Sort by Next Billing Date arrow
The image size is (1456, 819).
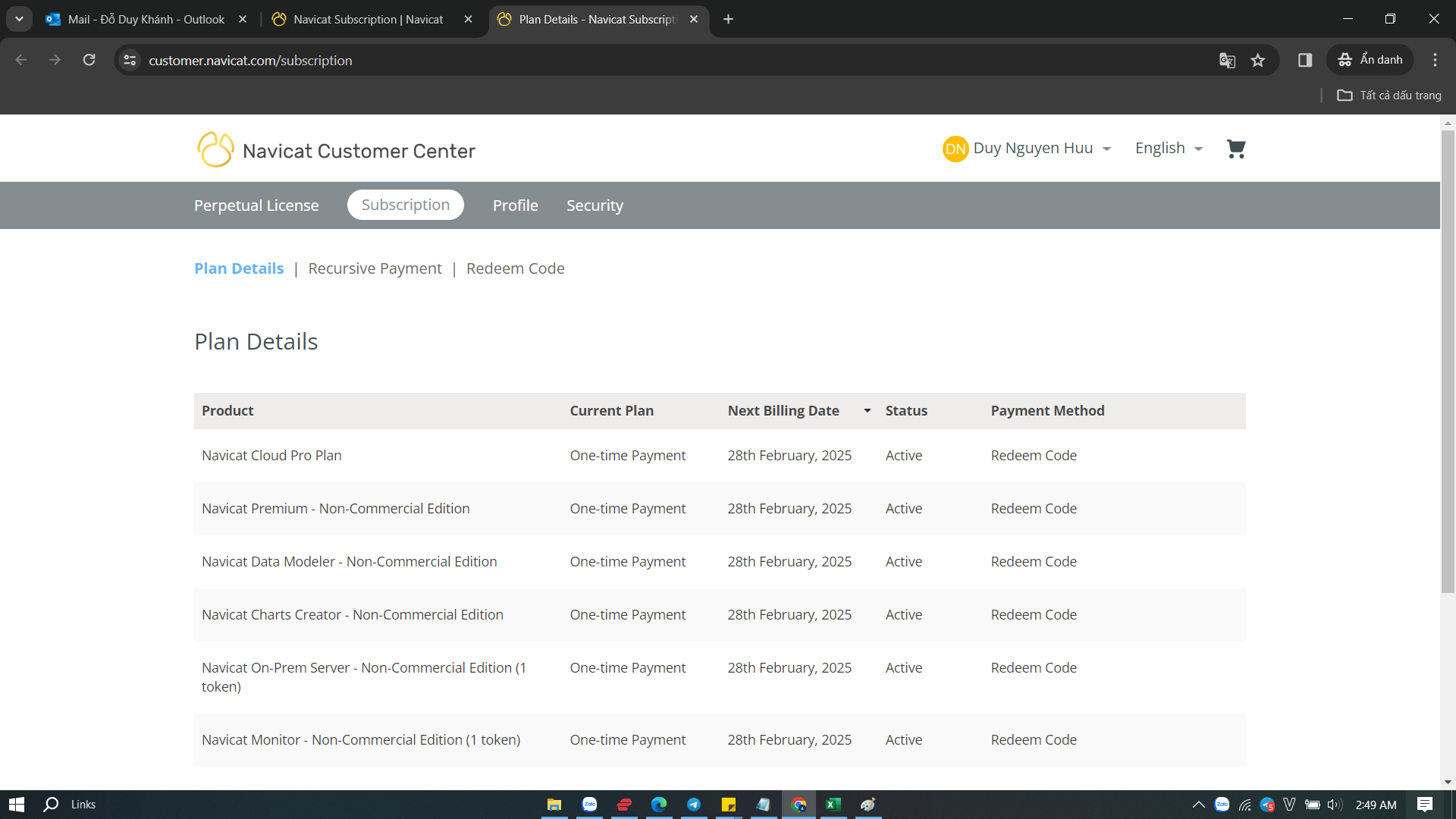867,410
